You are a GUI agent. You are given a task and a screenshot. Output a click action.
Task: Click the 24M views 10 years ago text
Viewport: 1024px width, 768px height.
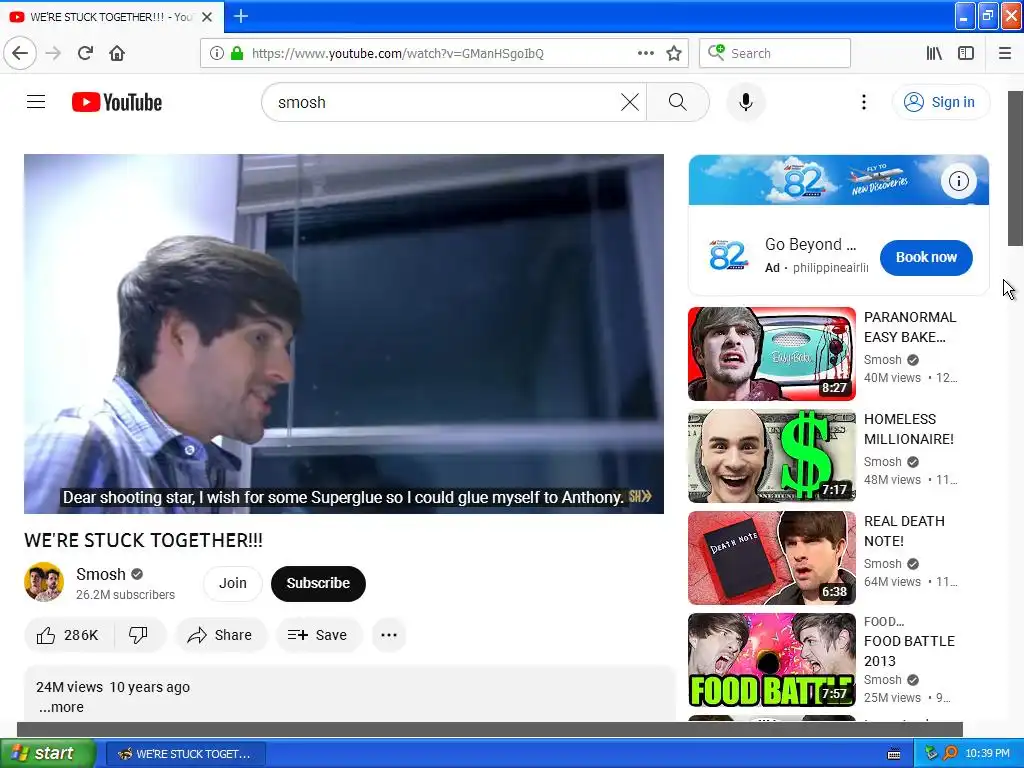point(113,687)
